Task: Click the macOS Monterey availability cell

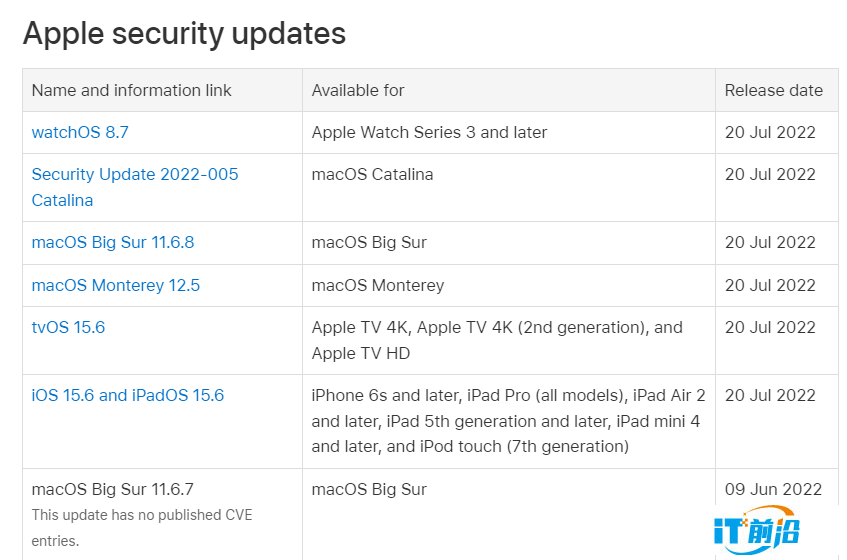Action: point(378,285)
